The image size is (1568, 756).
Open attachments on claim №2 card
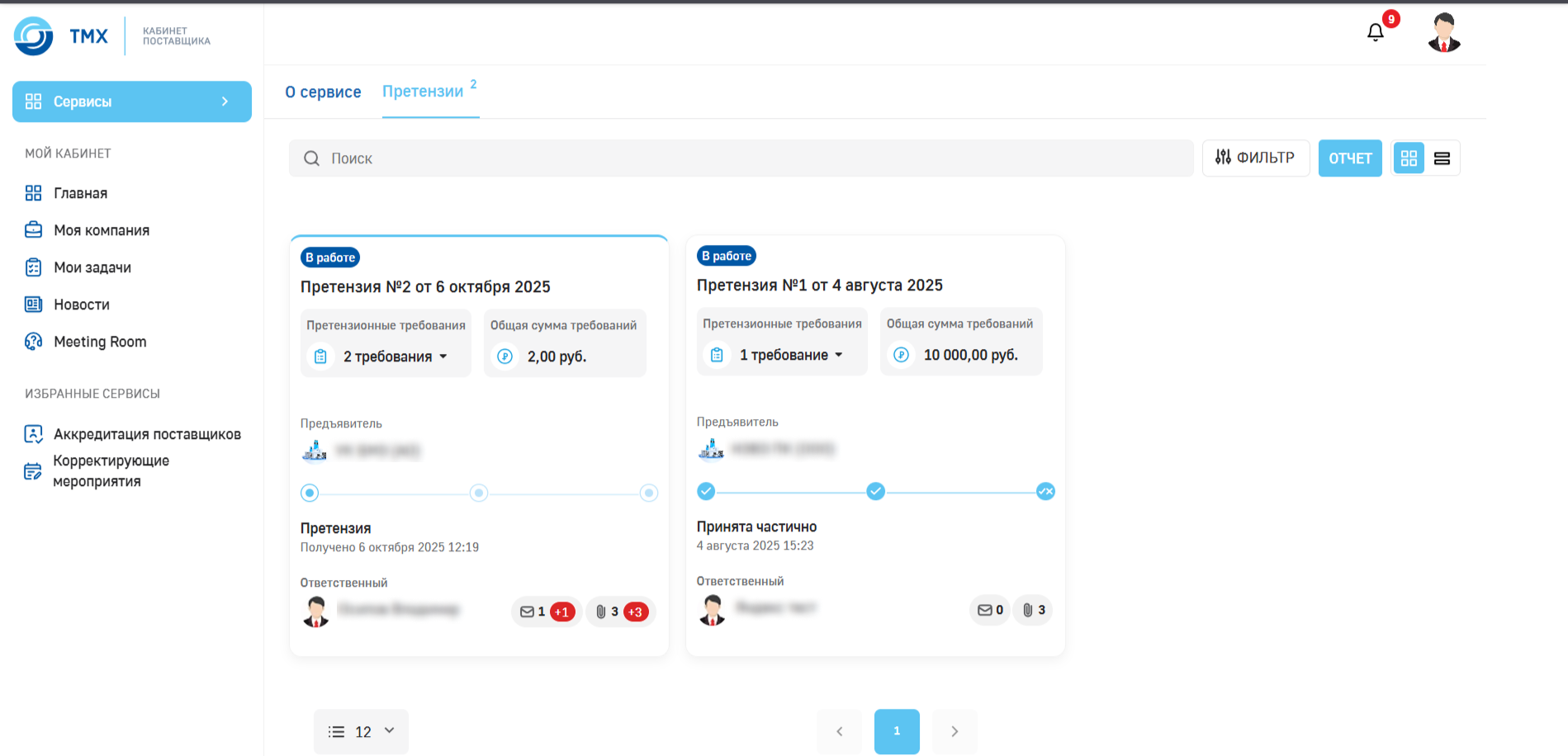621,612
